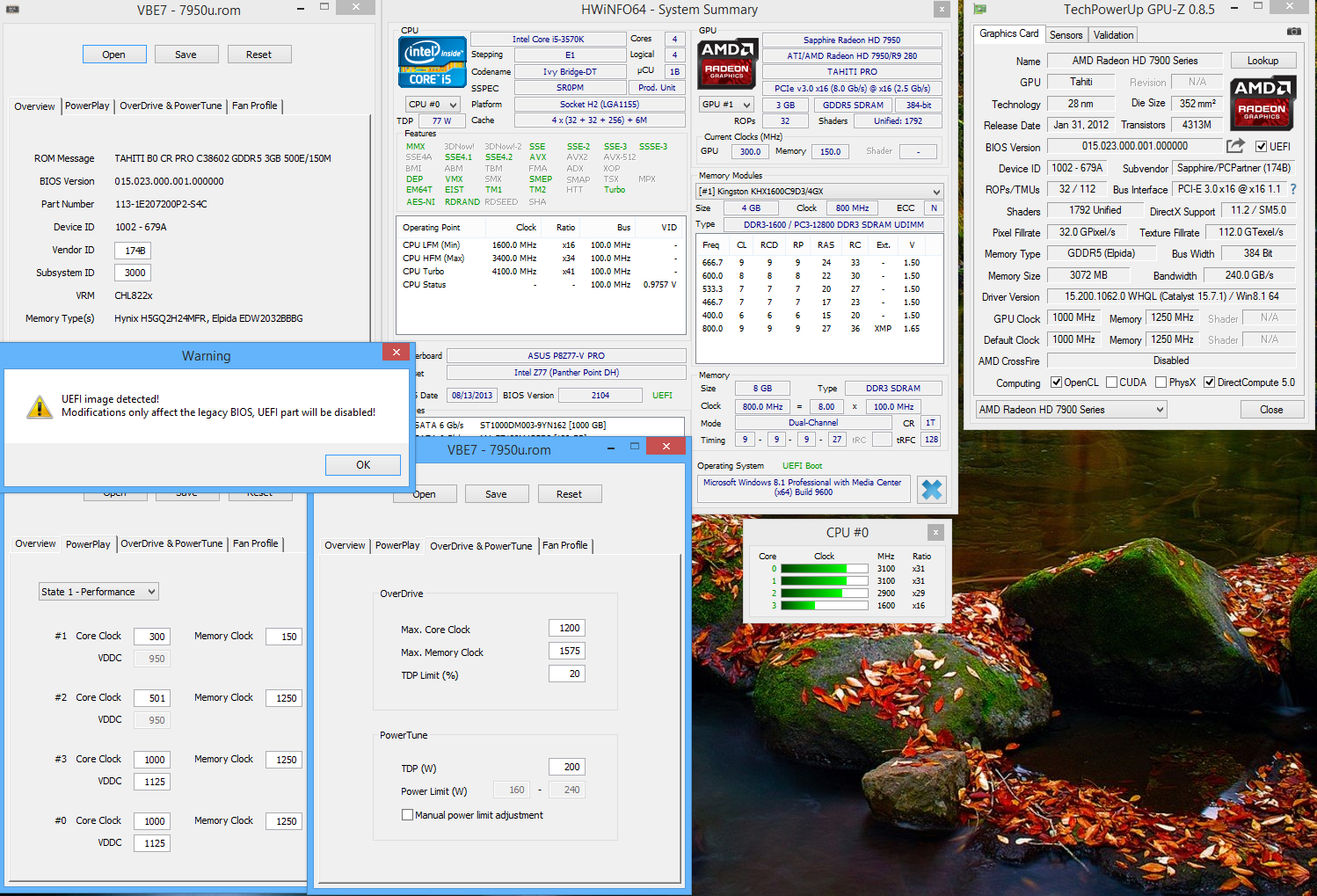Switch to the Sensors tab in GPU-Z

point(1066,35)
